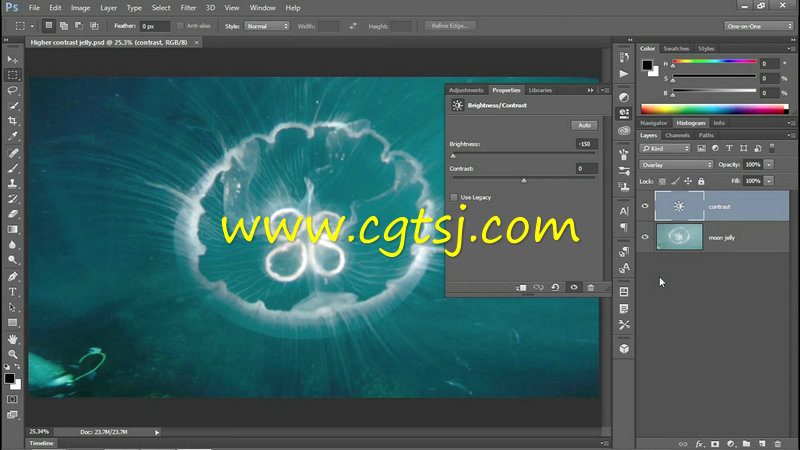Open the One-on-One workspace dropdown
The height and width of the screenshot is (450, 800).
click(758, 26)
